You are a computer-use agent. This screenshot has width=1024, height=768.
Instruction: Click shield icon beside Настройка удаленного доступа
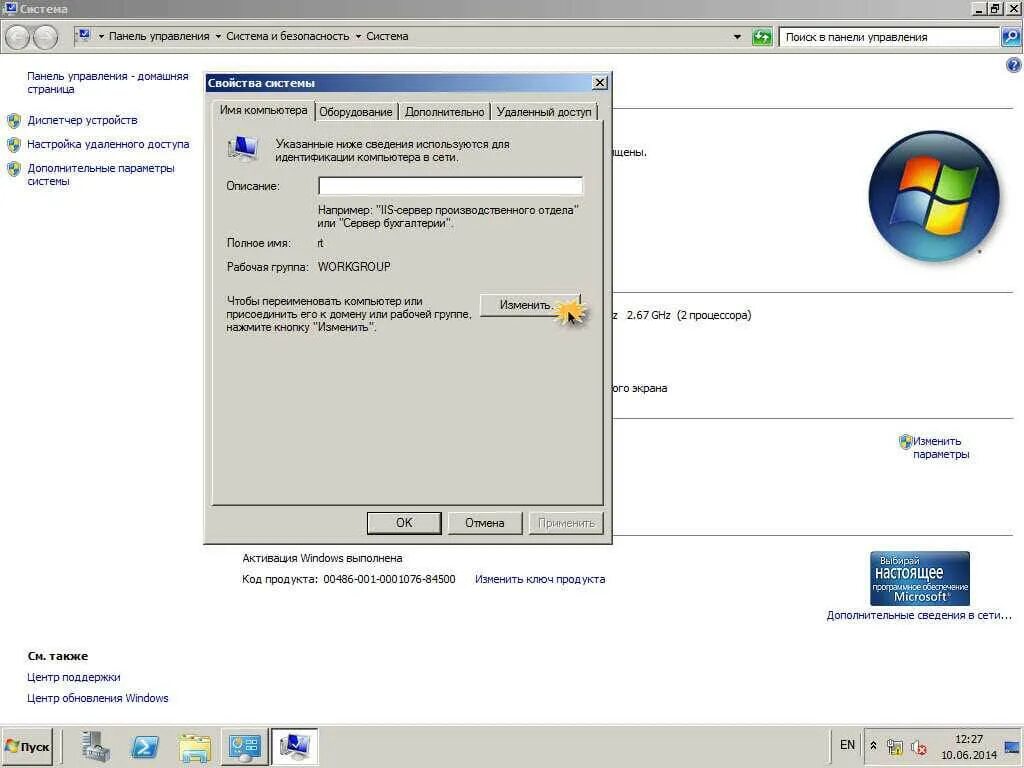click(x=14, y=144)
